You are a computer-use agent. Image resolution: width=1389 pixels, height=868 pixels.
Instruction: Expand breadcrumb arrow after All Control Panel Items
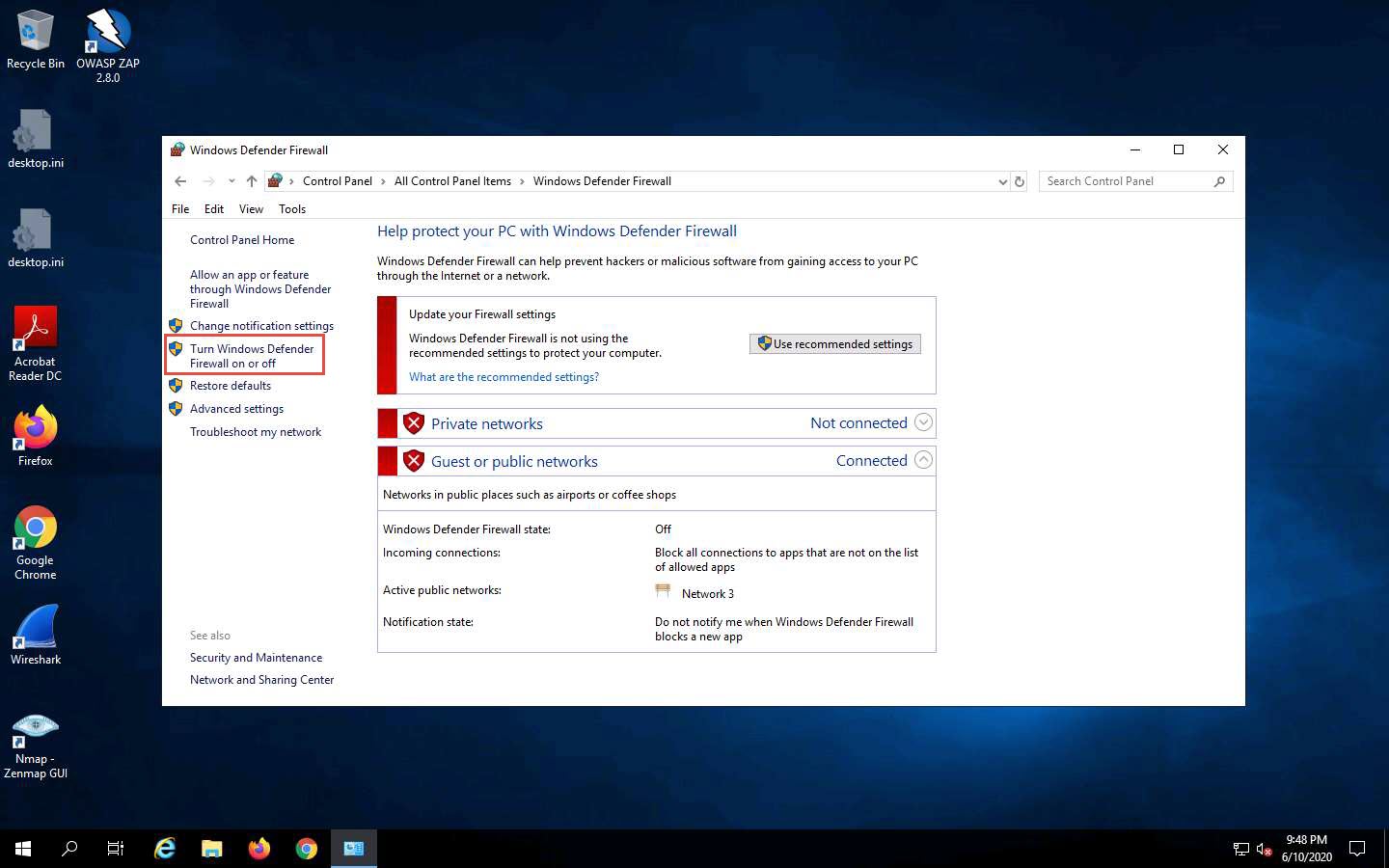[522, 181]
